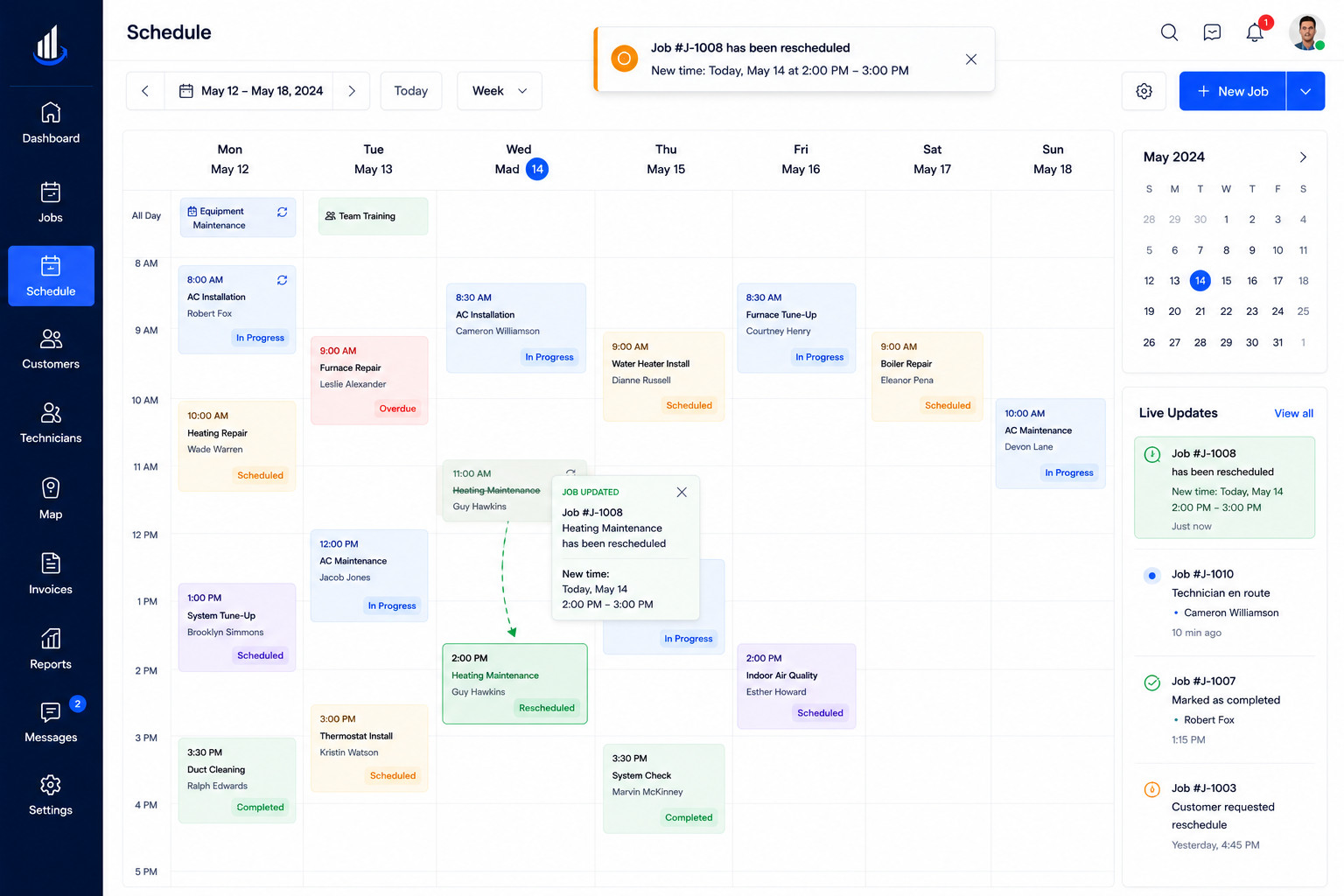Click the Overdue status badge

[x=397, y=409]
